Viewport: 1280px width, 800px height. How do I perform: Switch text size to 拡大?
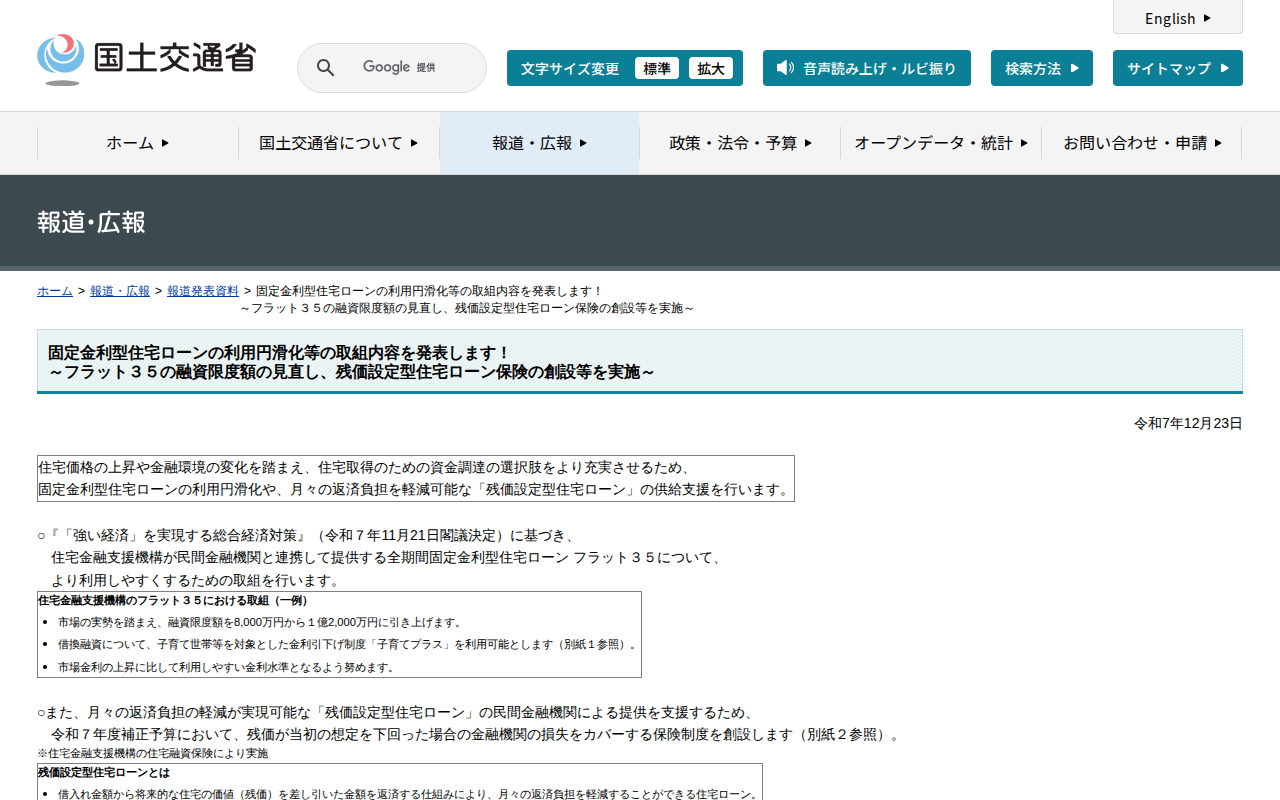[x=711, y=68]
